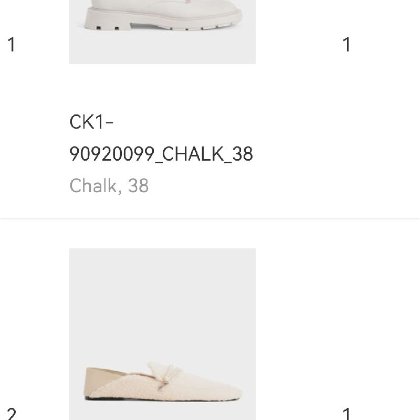420x420 pixels.
Task: Click the tan heel panel of the loafer
Action: pyautogui.click(x=98, y=380)
